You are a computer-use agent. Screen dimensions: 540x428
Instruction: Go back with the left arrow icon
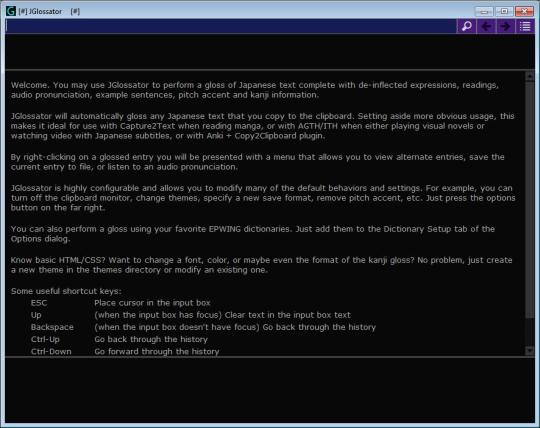click(486, 26)
